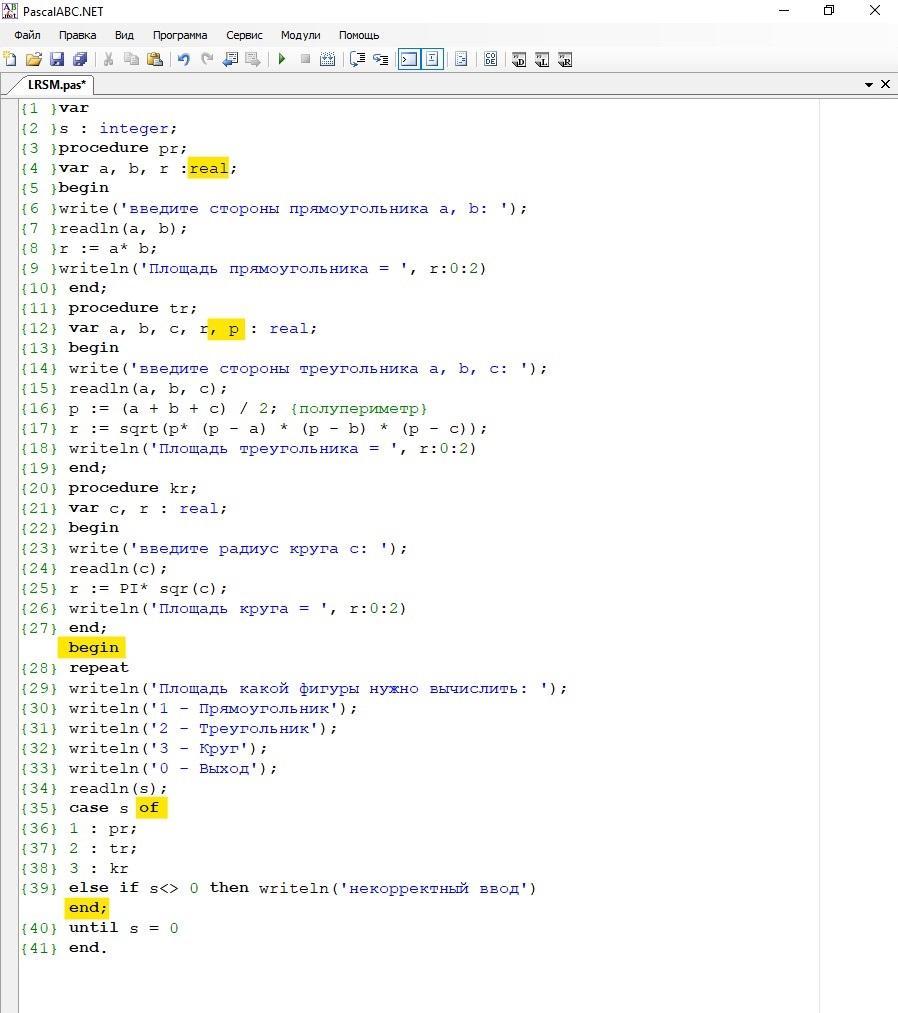Click highlighted 'end;' below line 39

(x=87, y=908)
